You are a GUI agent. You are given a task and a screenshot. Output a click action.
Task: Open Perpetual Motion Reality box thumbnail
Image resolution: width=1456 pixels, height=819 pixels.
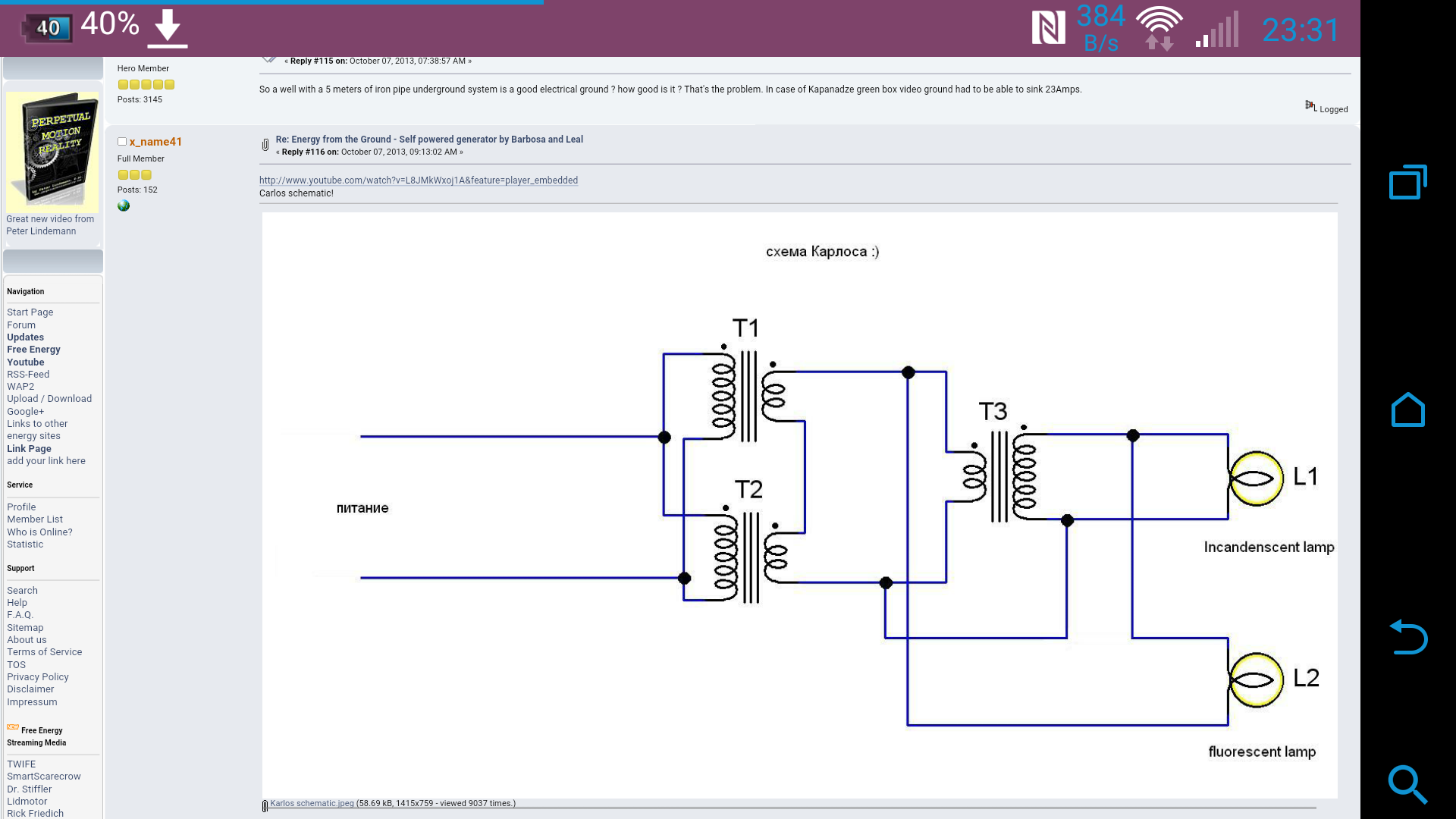tap(52, 151)
